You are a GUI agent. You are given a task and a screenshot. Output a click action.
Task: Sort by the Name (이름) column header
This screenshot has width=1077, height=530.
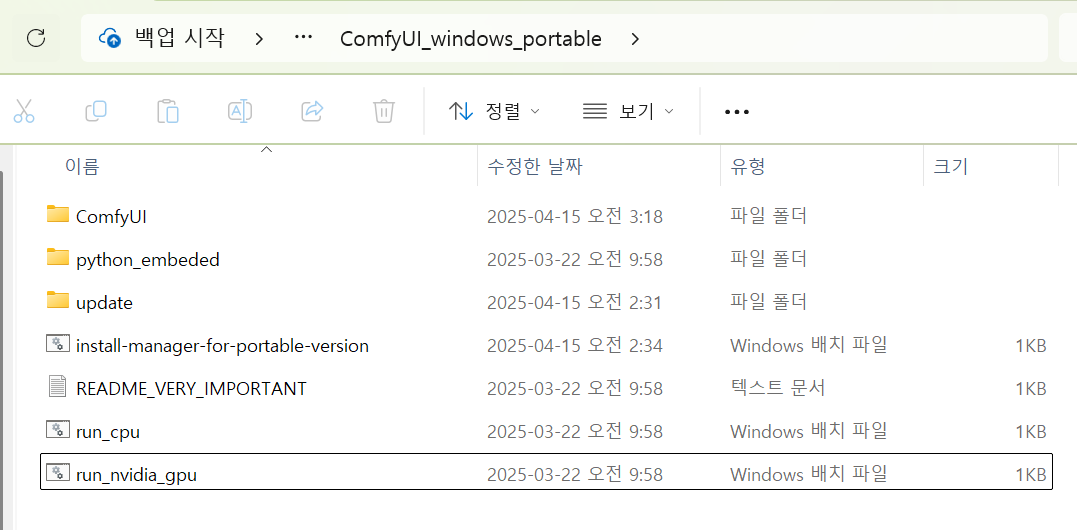click(x=82, y=166)
